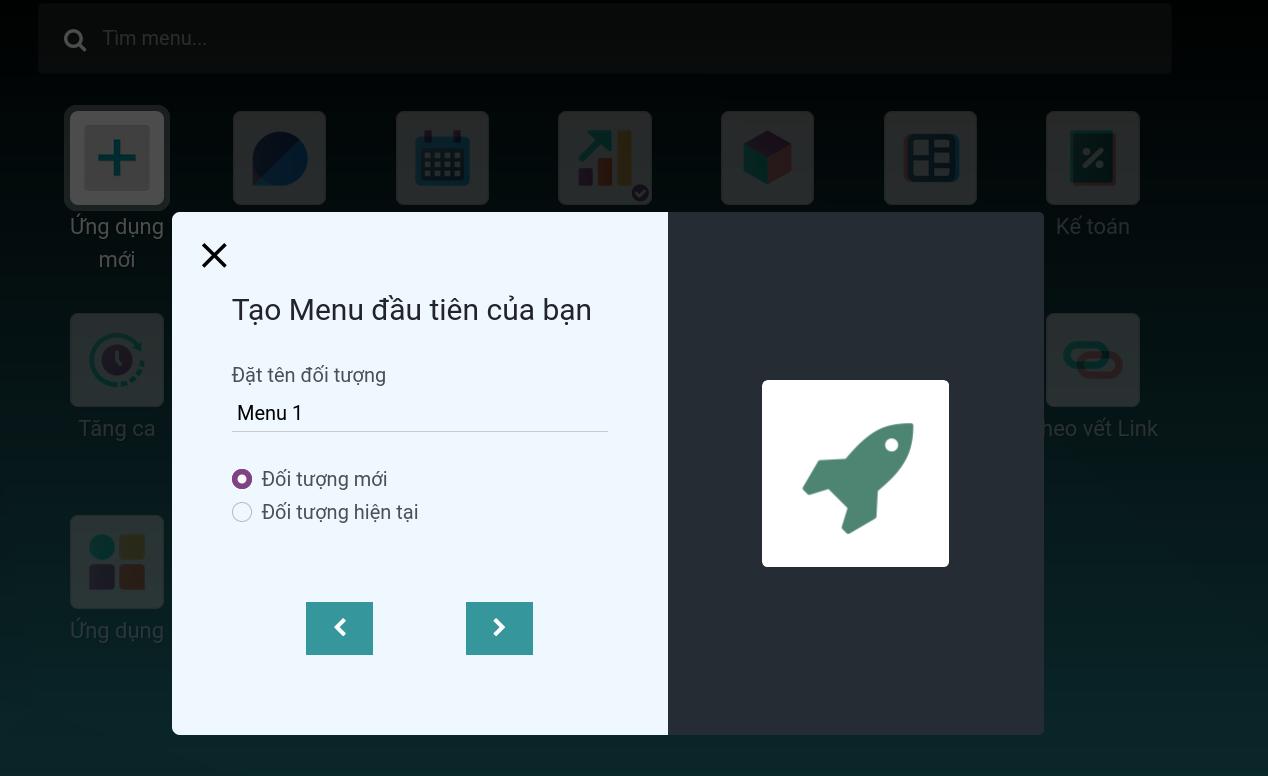Open the Calendar app icon
This screenshot has width=1268, height=776.
442,158
